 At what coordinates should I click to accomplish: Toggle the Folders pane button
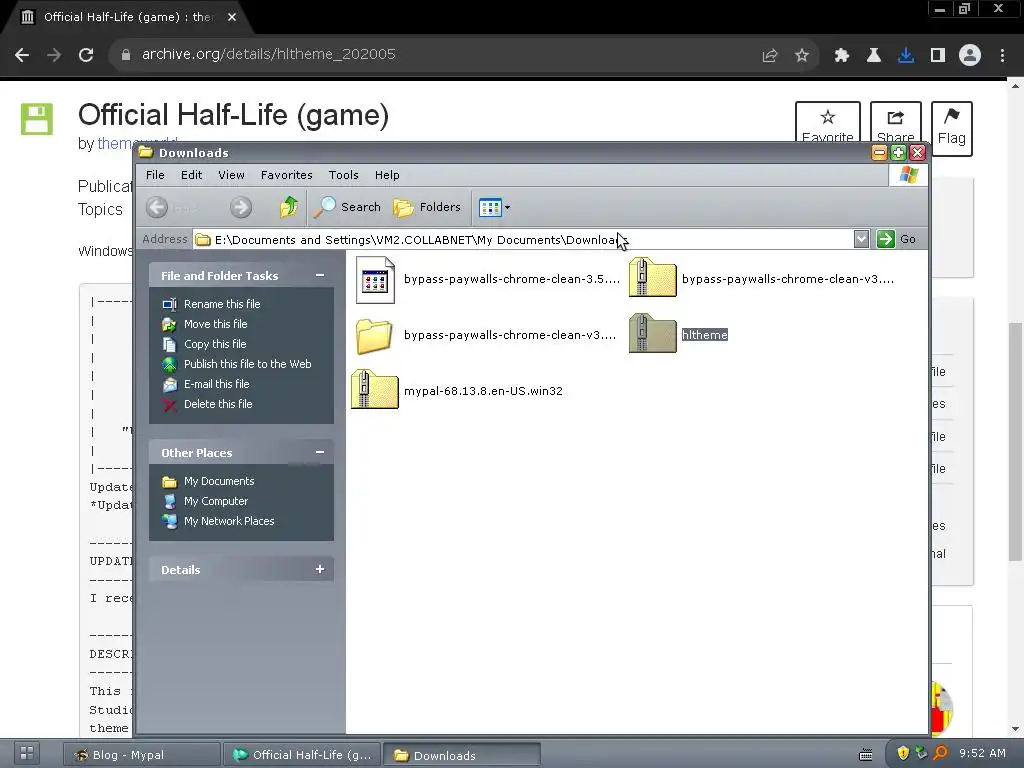tap(427, 207)
